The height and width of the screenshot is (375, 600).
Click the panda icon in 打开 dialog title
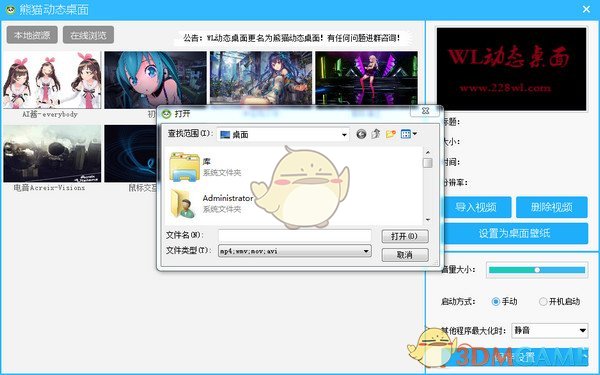tap(166, 114)
